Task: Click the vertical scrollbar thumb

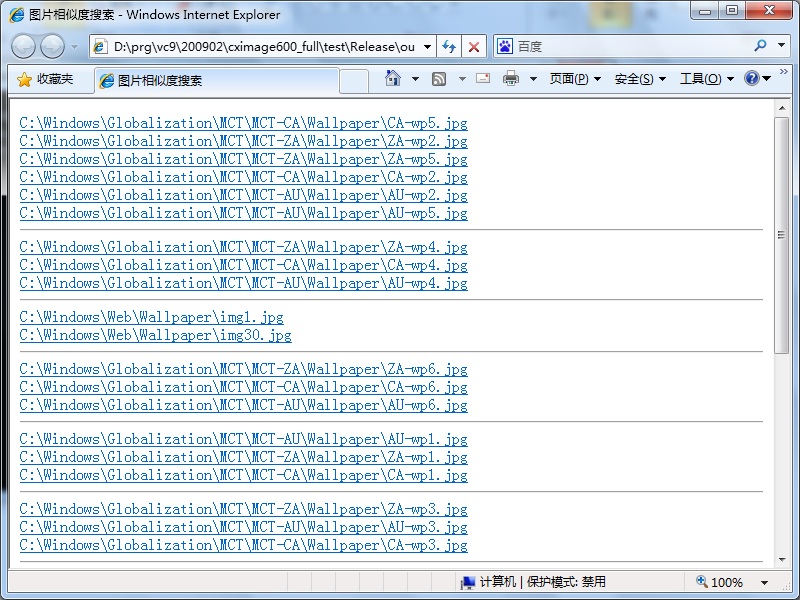Action: coord(782,235)
